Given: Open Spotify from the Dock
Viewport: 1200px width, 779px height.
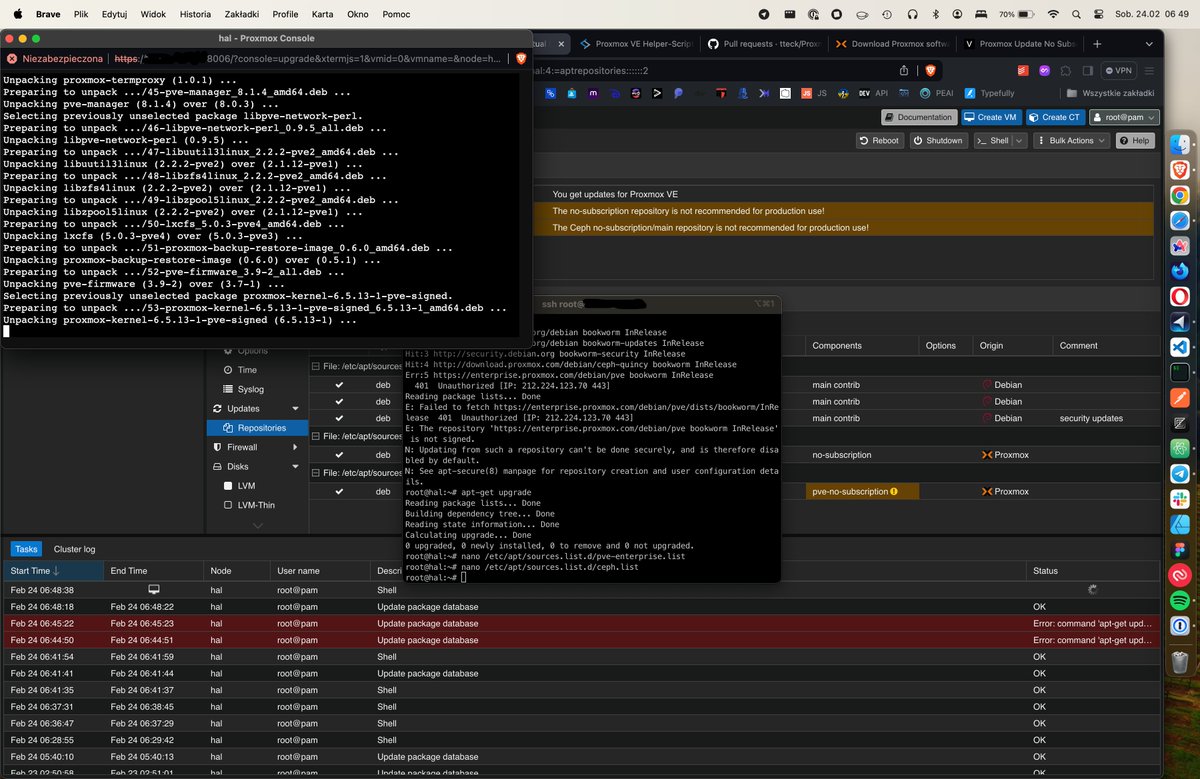Looking at the screenshot, I should [1179, 600].
